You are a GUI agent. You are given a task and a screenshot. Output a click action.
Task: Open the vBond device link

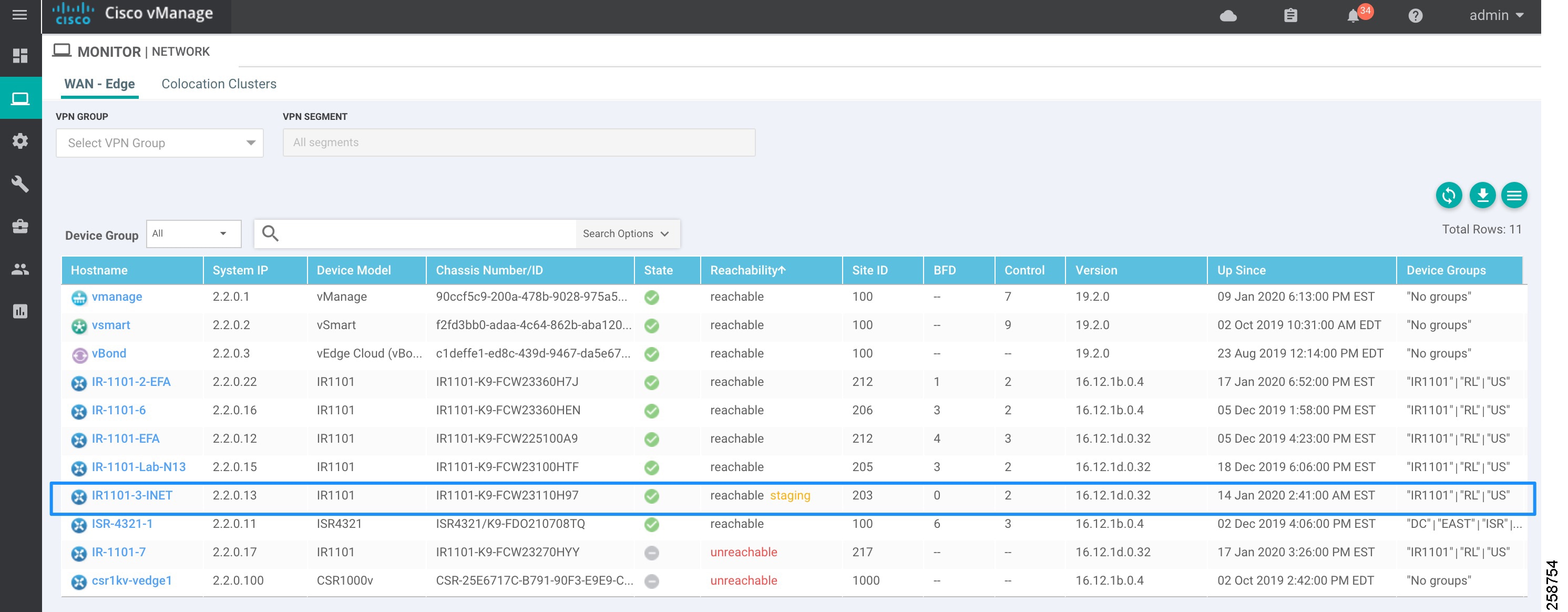tap(109, 354)
